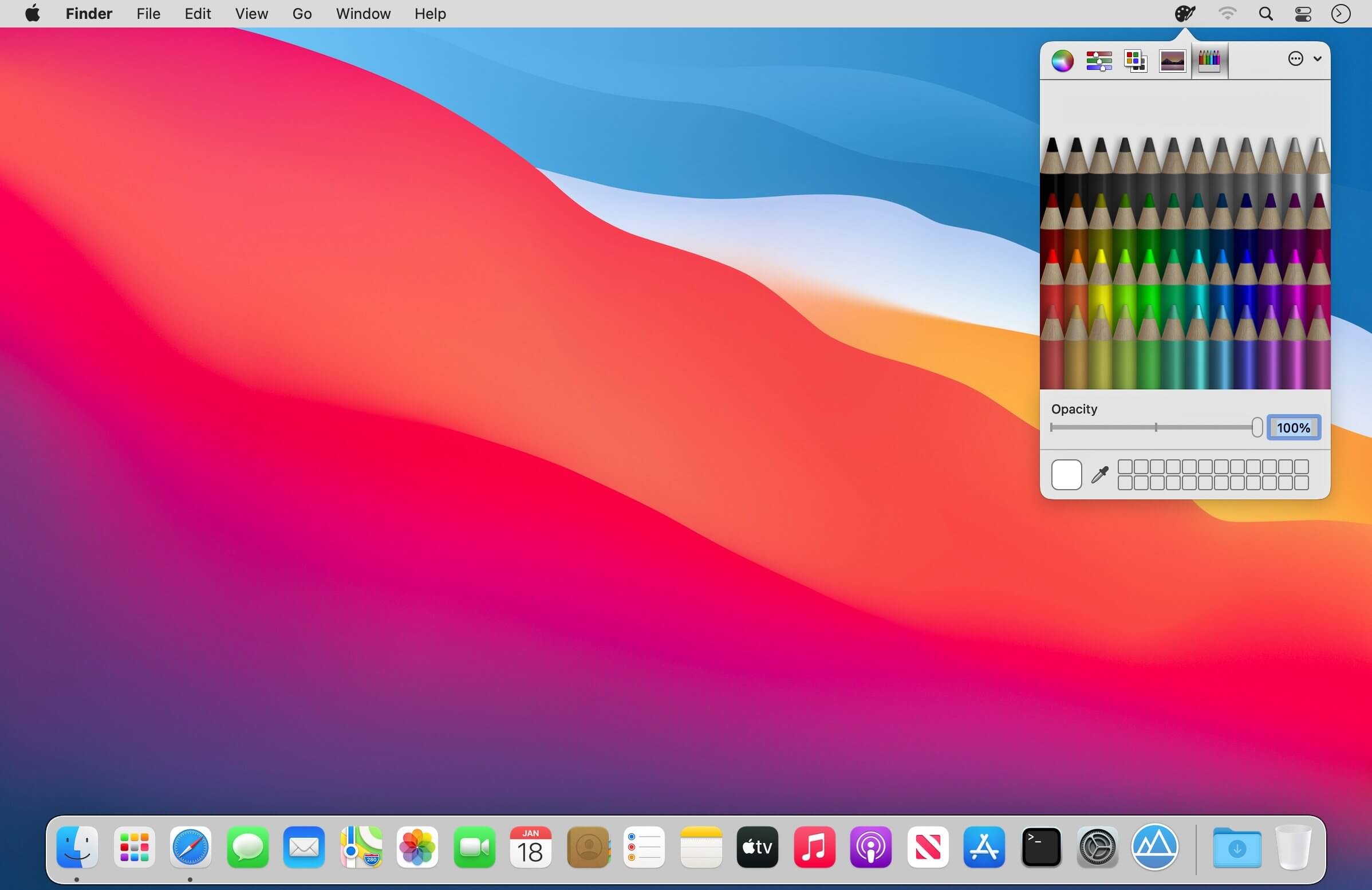Click the Opacity slider knob

point(1257,428)
